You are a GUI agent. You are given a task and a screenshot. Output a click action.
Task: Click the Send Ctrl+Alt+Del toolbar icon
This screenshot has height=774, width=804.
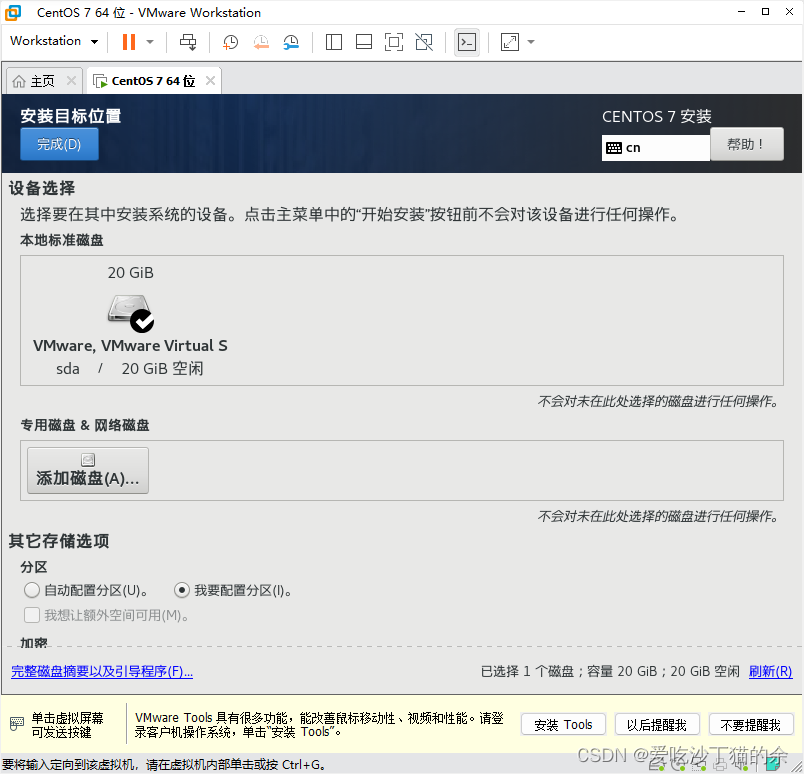click(188, 42)
